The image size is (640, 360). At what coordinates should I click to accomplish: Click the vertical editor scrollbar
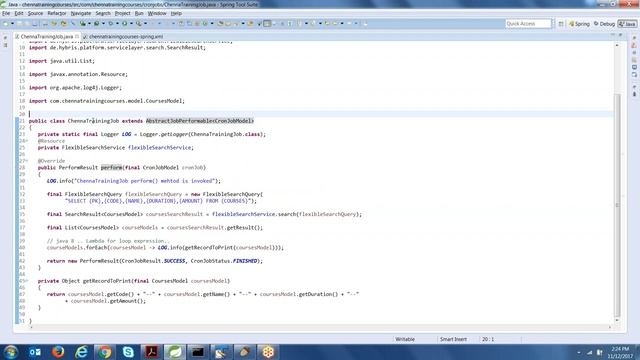(x=617, y=204)
